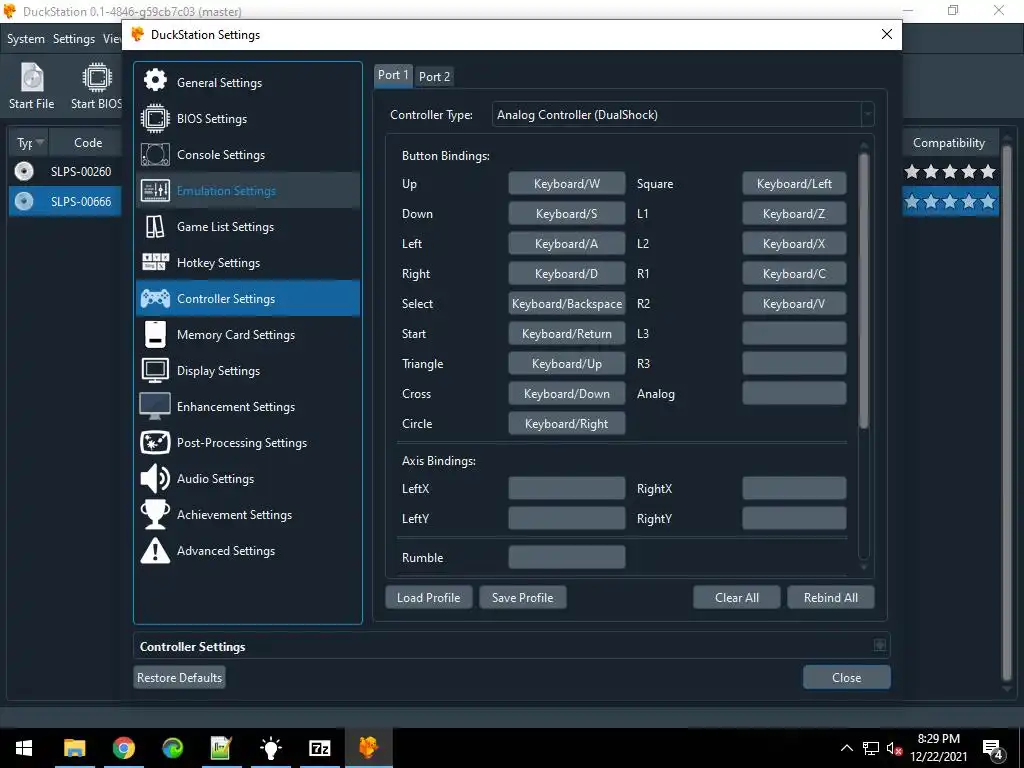This screenshot has width=1024, height=768.
Task: Click the Code column header
Action: point(88,142)
